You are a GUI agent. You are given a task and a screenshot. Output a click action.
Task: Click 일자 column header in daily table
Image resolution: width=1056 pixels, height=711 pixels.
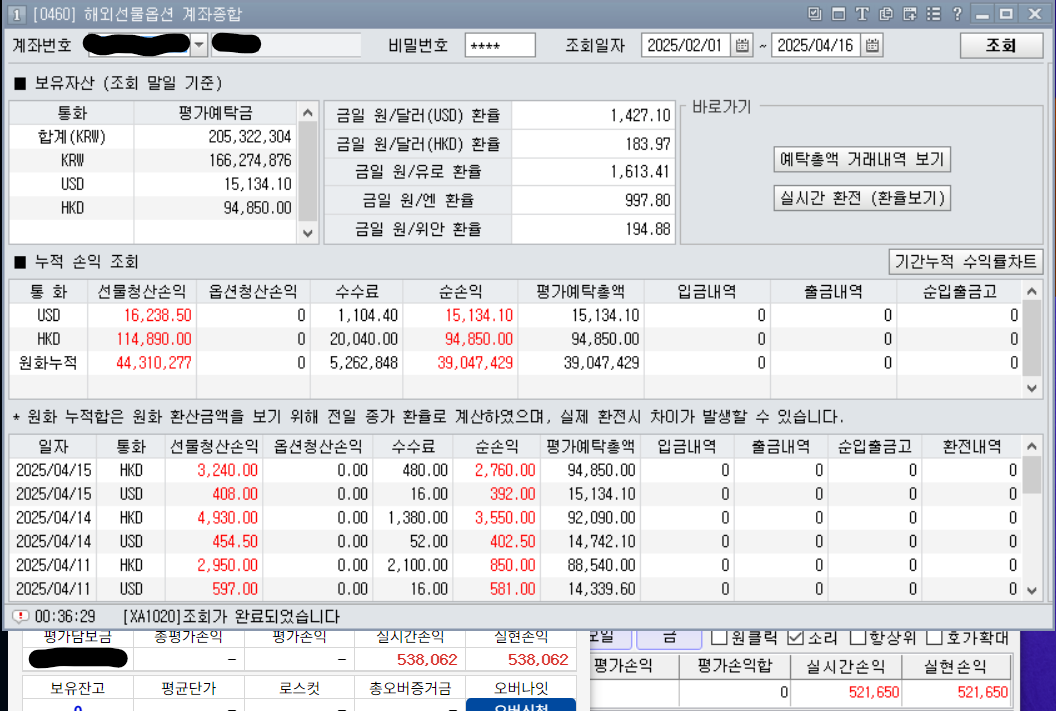tap(53, 446)
